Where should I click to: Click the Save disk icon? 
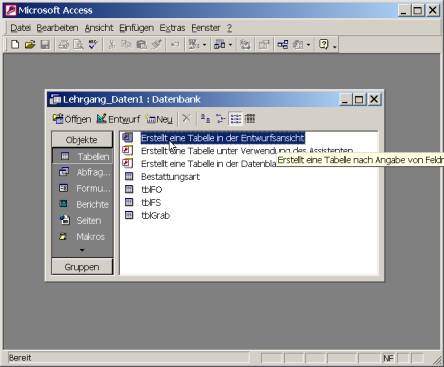tap(45, 44)
